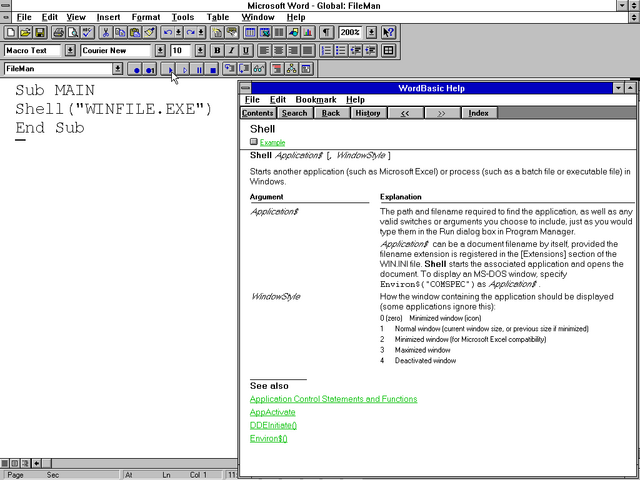Open the Word File menu

pos(24,17)
